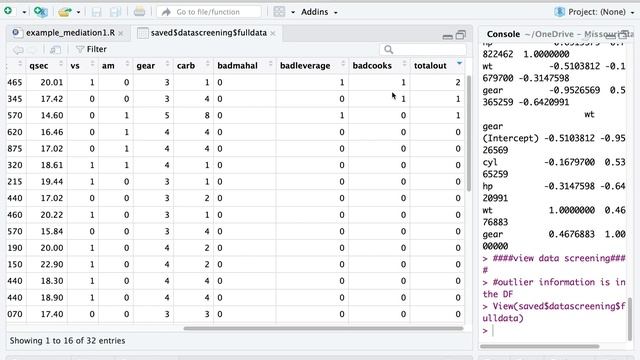The height and width of the screenshot is (360, 640).
Task: Switch to the example_mediation1.R tab
Action: (x=70, y=33)
